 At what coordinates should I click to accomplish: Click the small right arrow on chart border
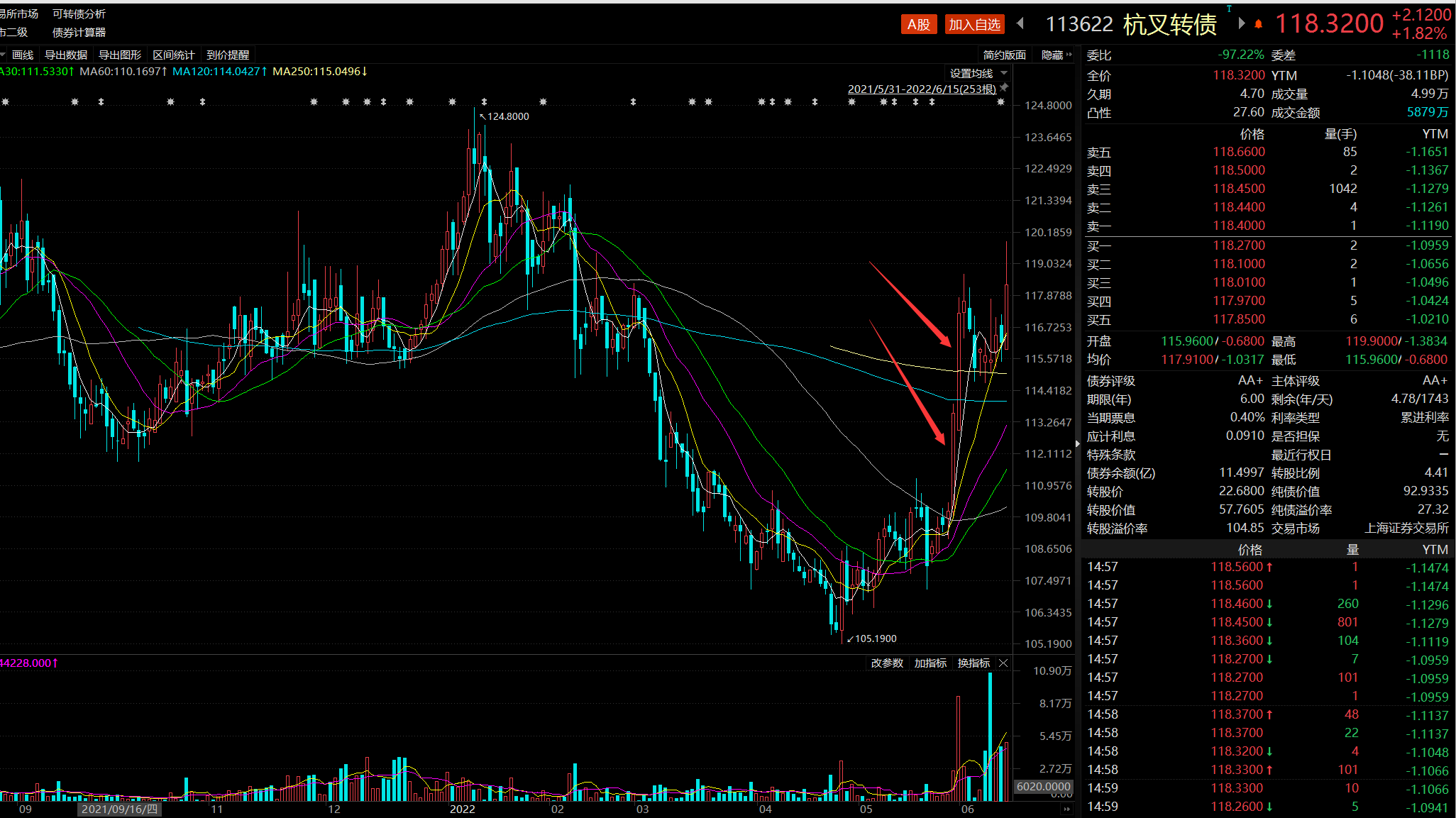1077,443
